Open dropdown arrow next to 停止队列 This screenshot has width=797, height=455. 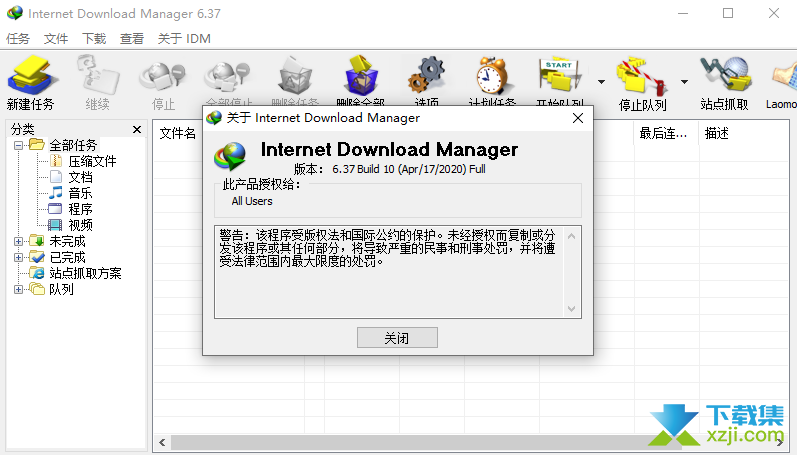click(685, 82)
